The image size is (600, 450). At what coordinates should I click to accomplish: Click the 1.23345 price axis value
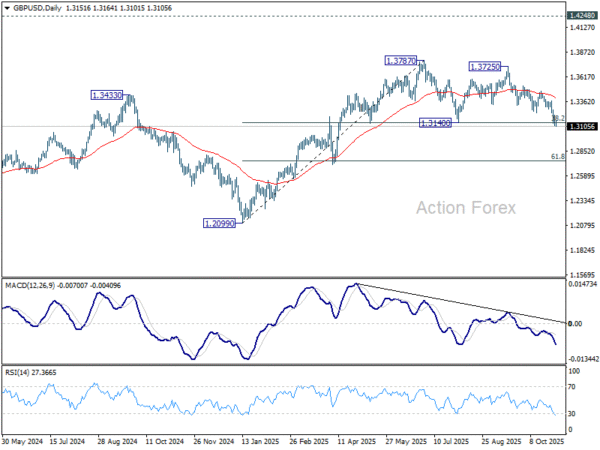(x=582, y=201)
